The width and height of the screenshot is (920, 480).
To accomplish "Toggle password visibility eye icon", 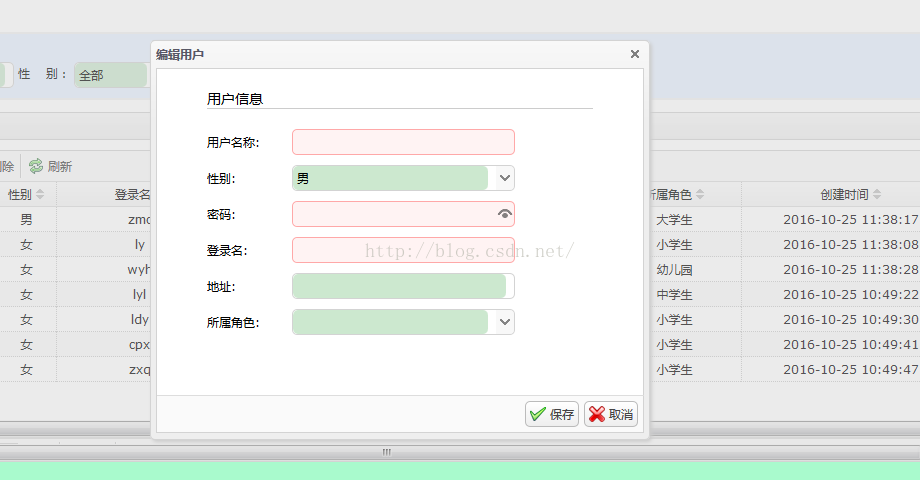I will tap(504, 214).
